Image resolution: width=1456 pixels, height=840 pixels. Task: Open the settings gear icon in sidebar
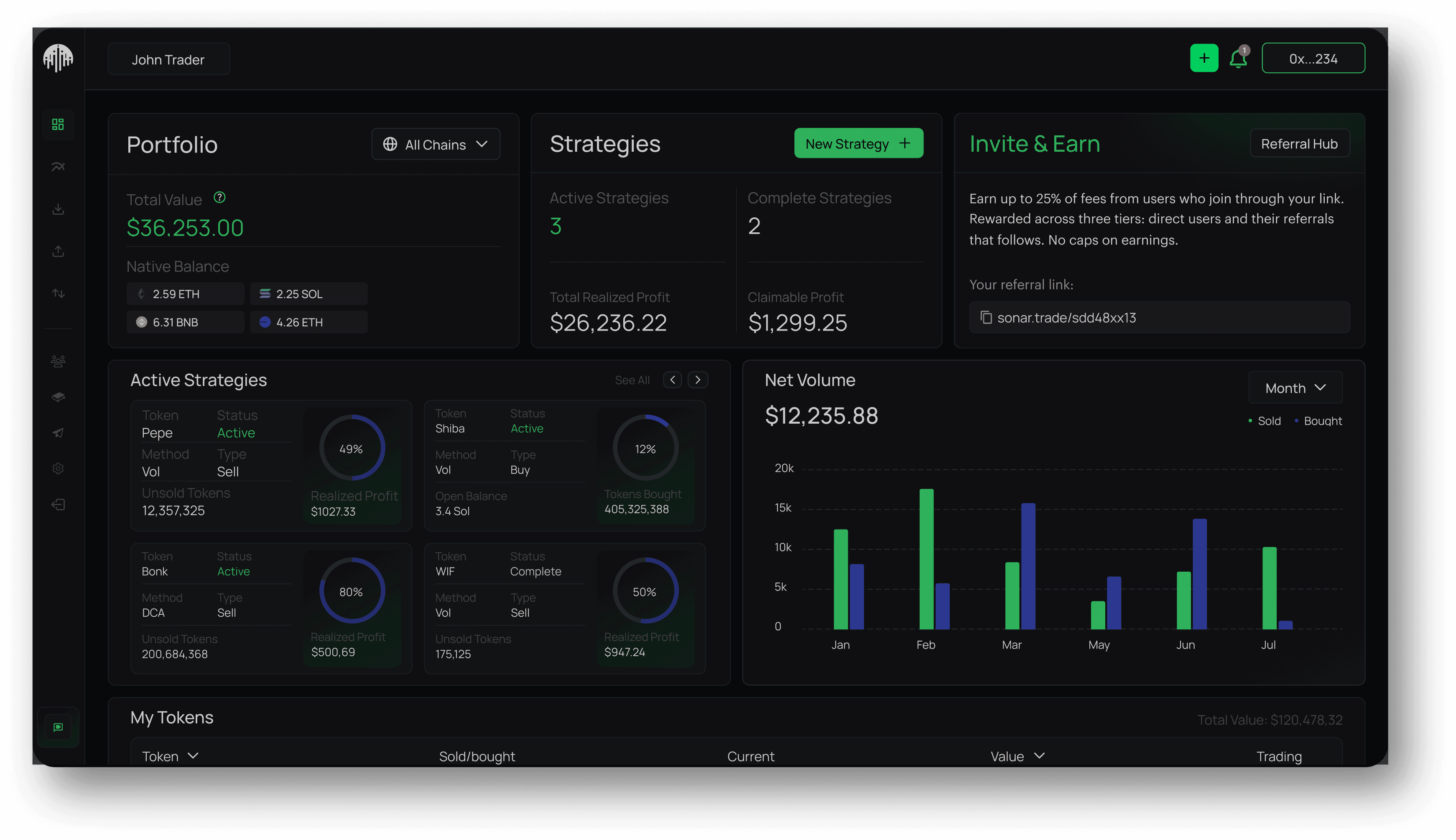[58, 468]
